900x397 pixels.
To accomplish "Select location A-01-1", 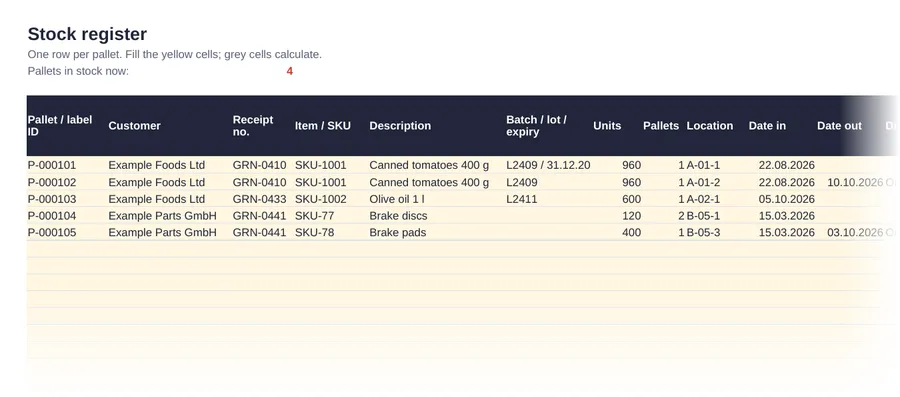I will click(x=703, y=165).
